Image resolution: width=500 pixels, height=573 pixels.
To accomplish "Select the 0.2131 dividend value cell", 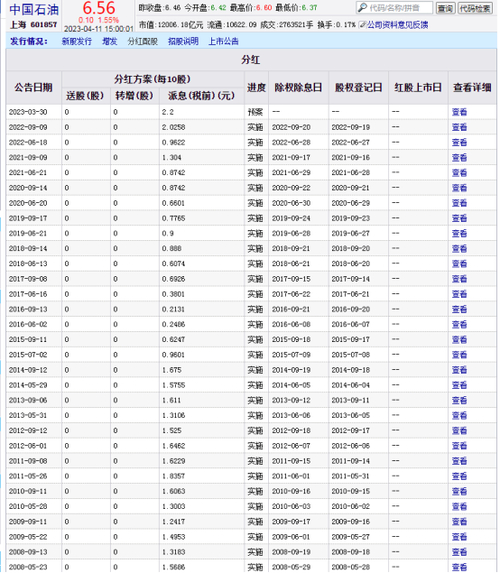I will [x=201, y=309].
